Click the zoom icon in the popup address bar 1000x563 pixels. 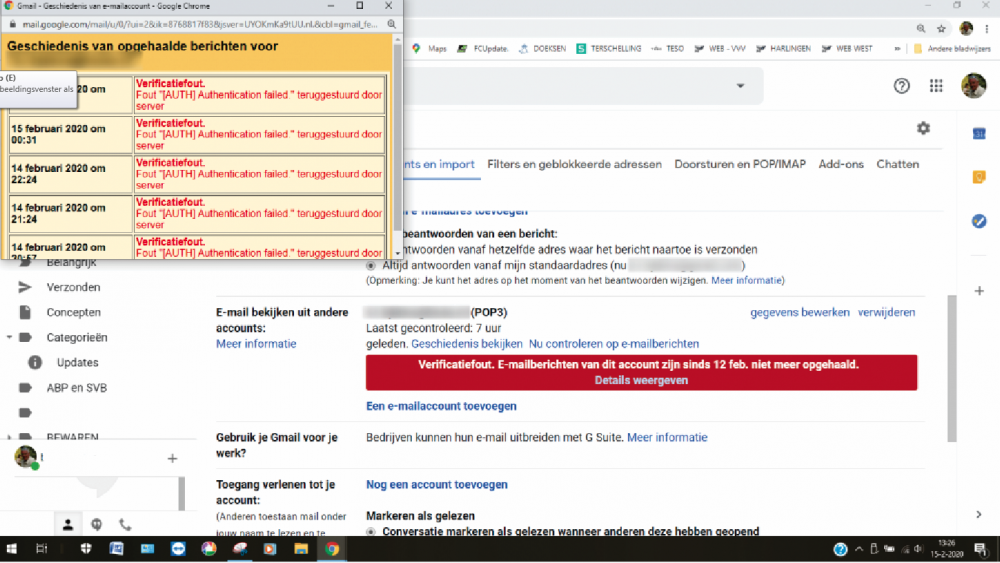[392, 24]
